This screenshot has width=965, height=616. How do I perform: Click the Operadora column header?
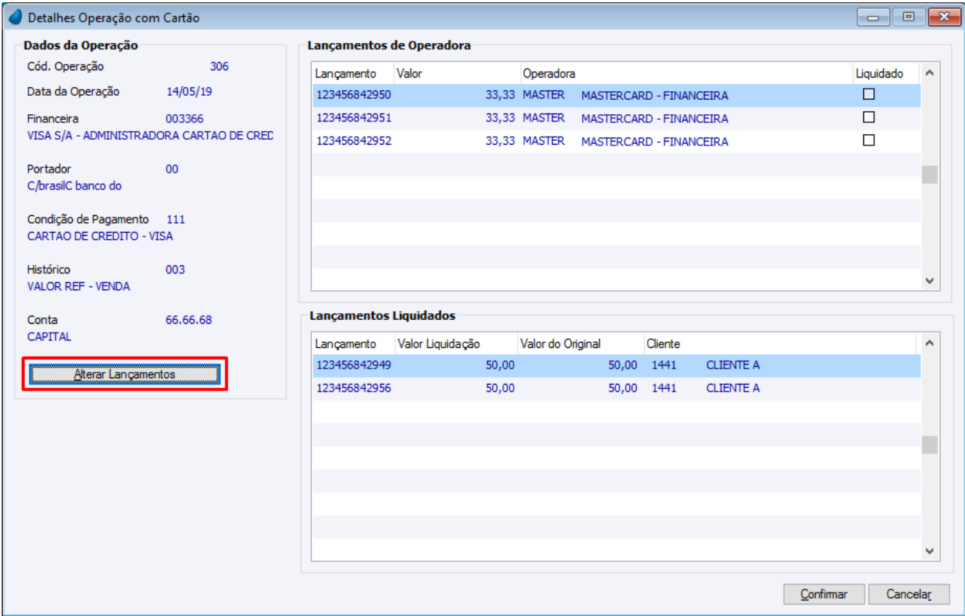click(686, 73)
